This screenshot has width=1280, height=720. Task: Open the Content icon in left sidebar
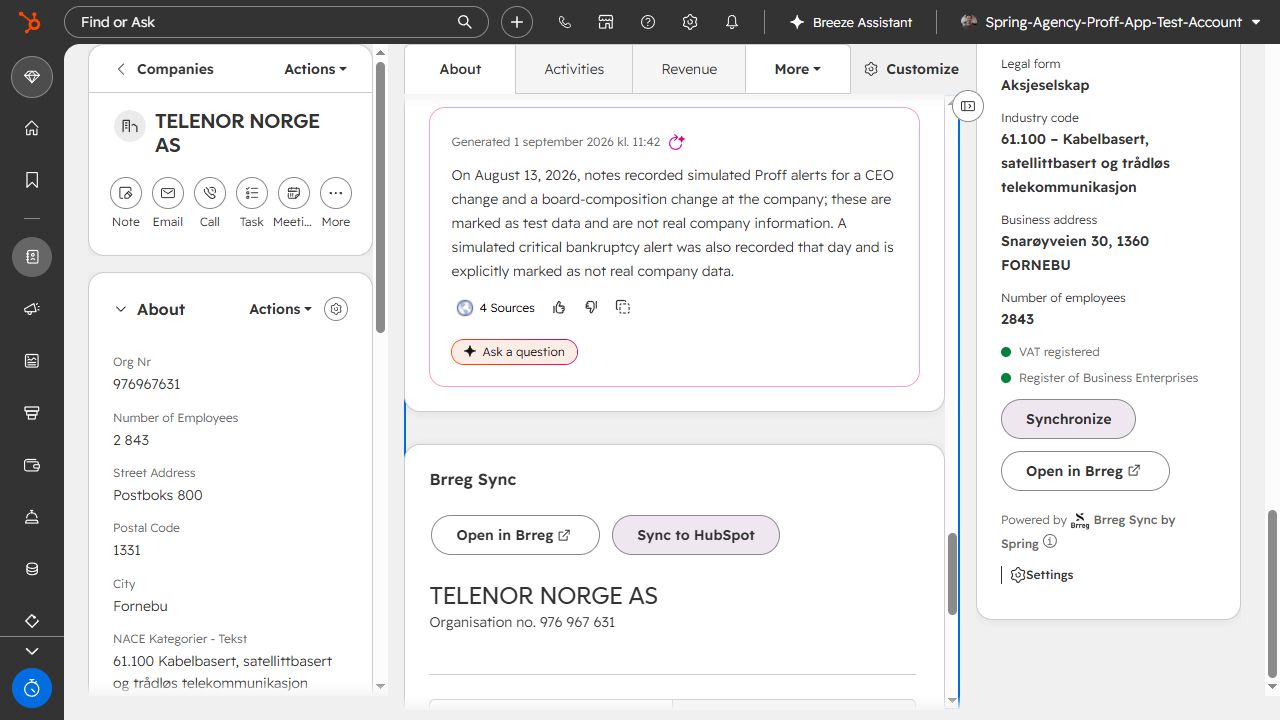pyautogui.click(x=32, y=361)
